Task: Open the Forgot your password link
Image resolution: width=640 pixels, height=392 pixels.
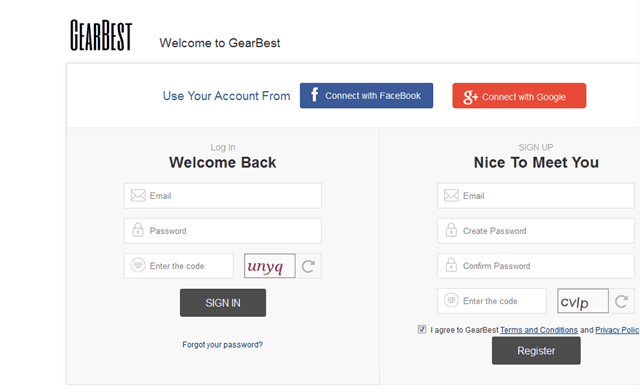Action: click(x=222, y=345)
